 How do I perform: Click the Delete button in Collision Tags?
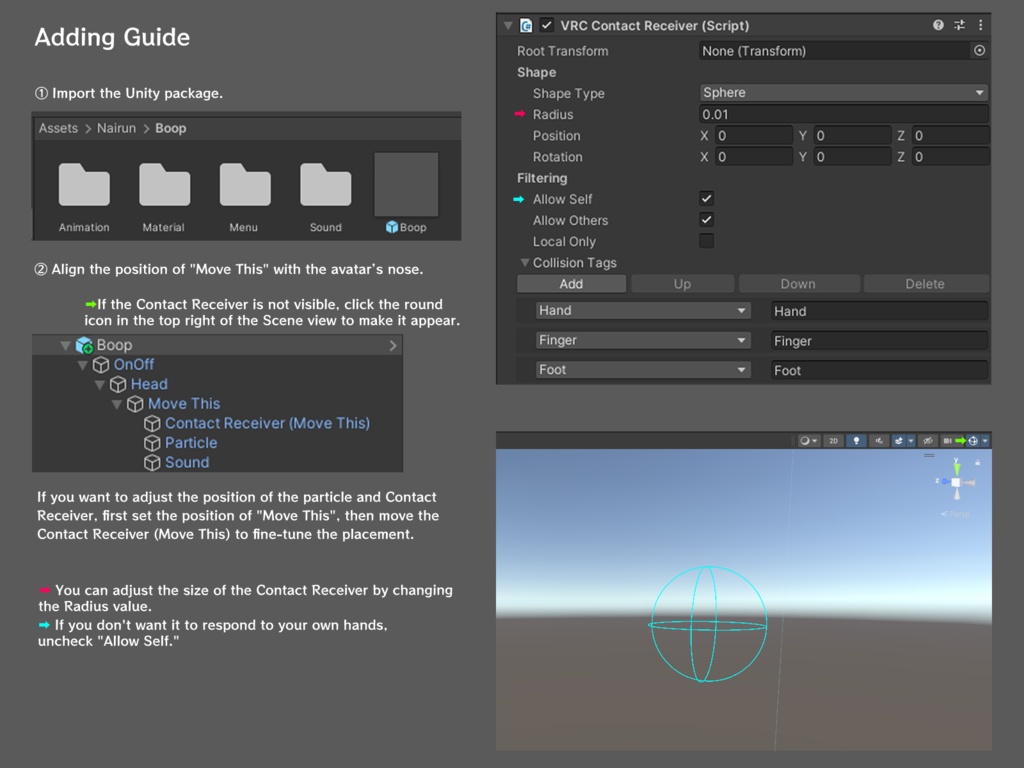[925, 283]
